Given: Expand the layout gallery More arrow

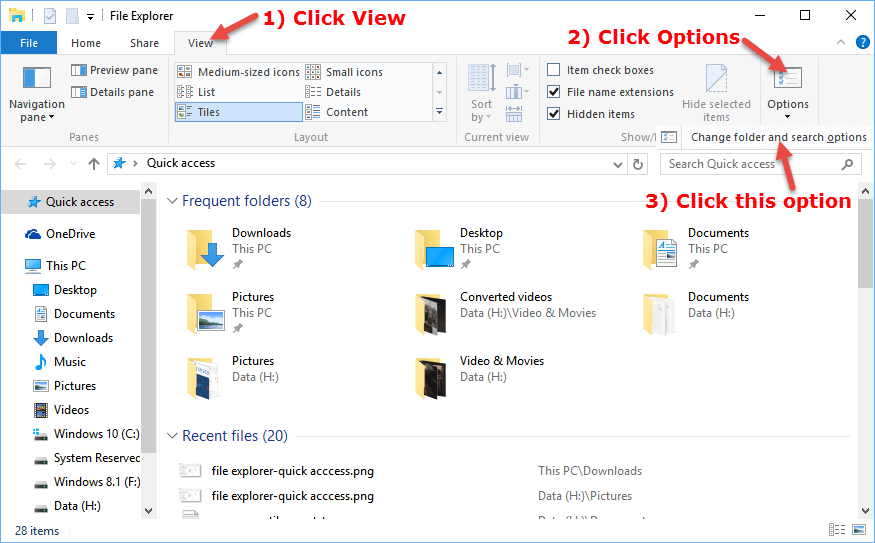Looking at the screenshot, I should coord(440,112).
